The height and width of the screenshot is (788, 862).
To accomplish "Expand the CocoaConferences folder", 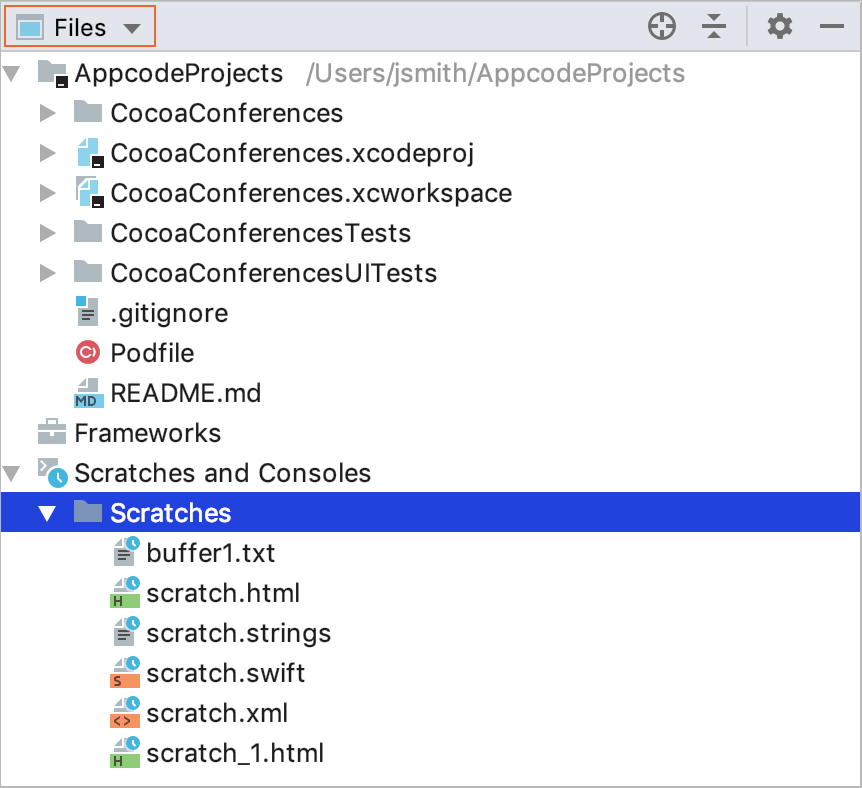I will click(47, 113).
